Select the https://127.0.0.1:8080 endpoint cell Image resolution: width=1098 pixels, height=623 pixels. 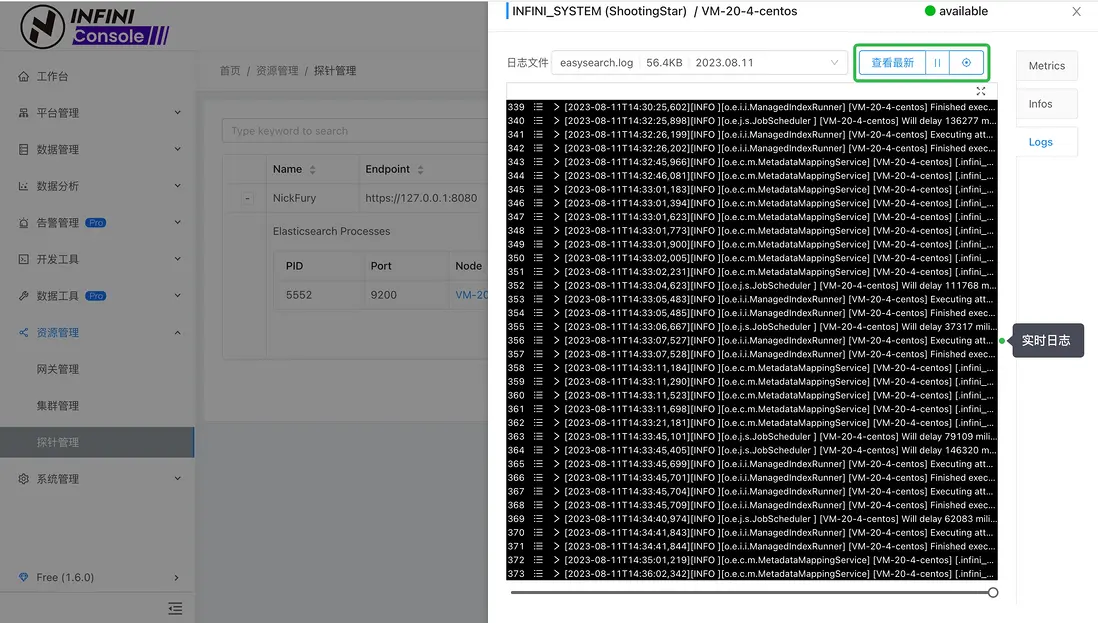click(x=421, y=198)
